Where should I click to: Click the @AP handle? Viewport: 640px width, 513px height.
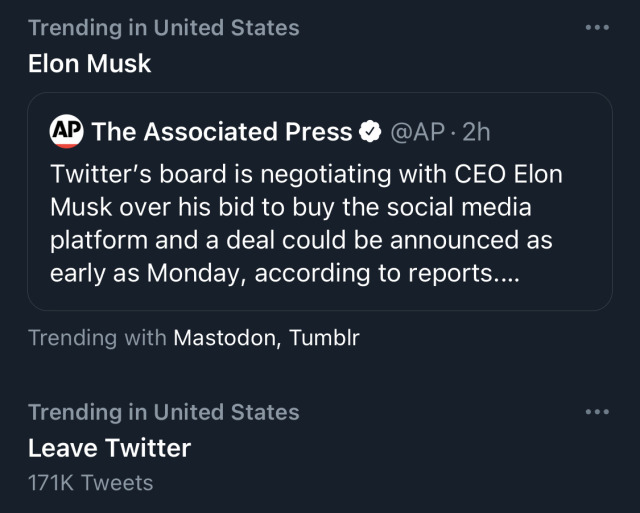pos(416,132)
